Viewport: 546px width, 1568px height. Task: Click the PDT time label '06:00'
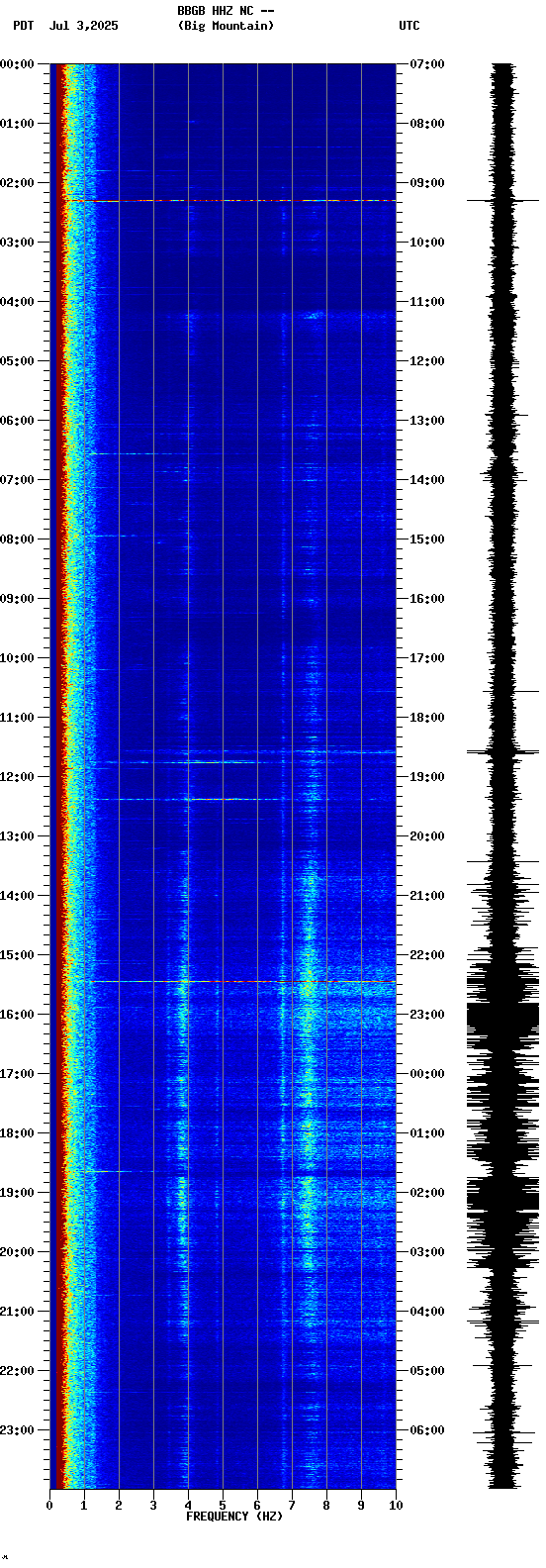(17, 421)
